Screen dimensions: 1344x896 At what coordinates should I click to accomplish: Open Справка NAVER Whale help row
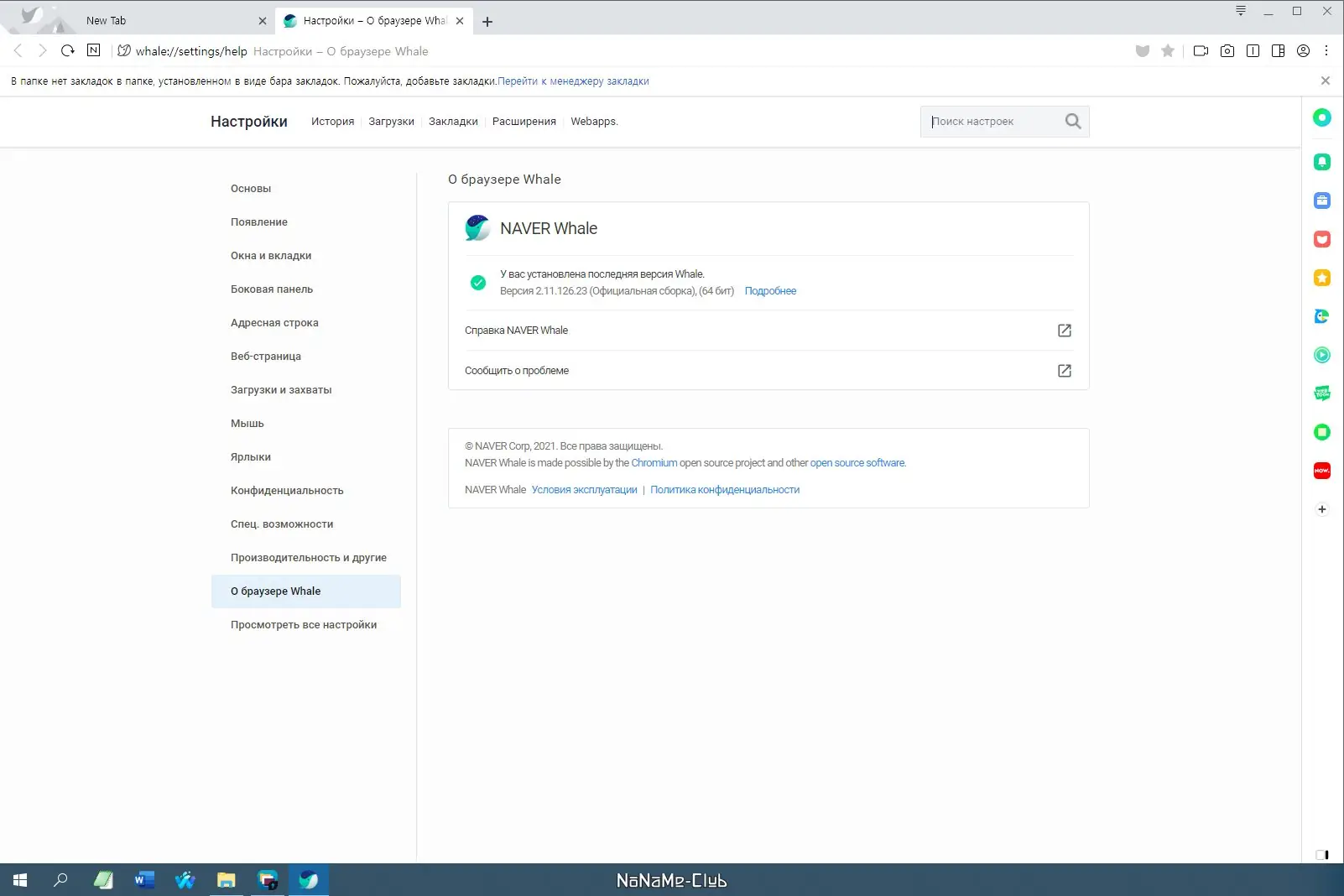768,331
